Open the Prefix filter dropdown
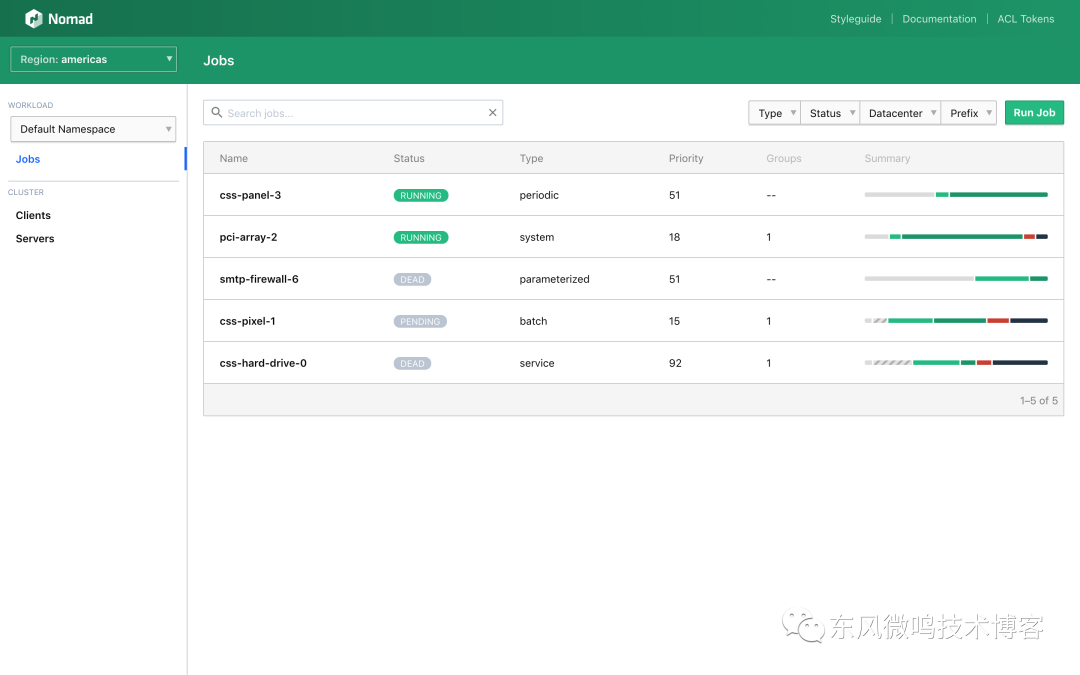1080x675 pixels. 969,113
